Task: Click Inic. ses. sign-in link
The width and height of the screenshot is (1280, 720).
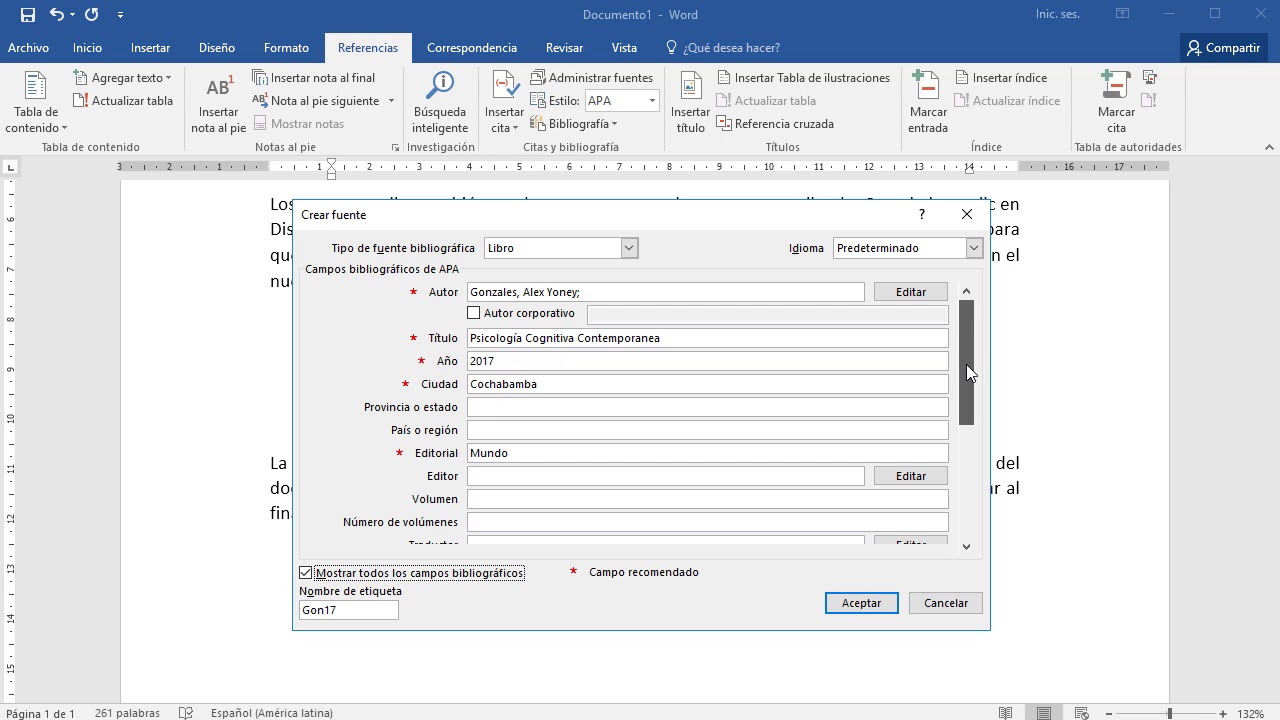Action: point(1060,14)
